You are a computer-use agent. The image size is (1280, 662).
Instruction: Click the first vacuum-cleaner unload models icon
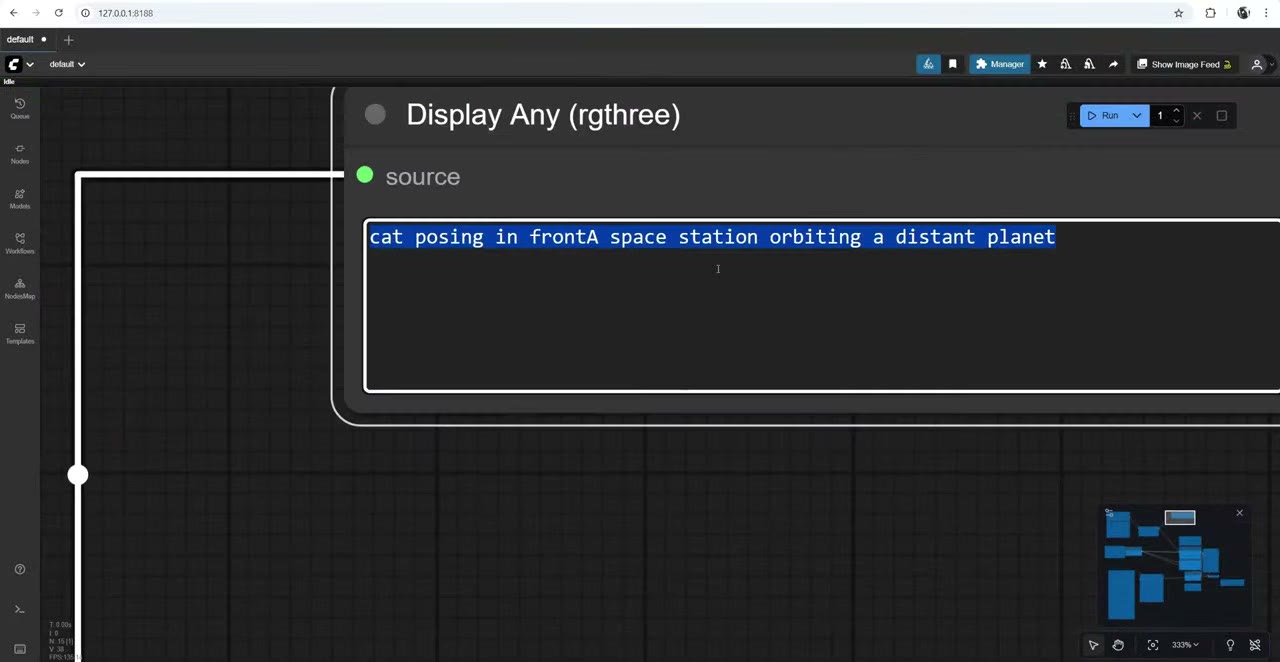(x=1066, y=64)
